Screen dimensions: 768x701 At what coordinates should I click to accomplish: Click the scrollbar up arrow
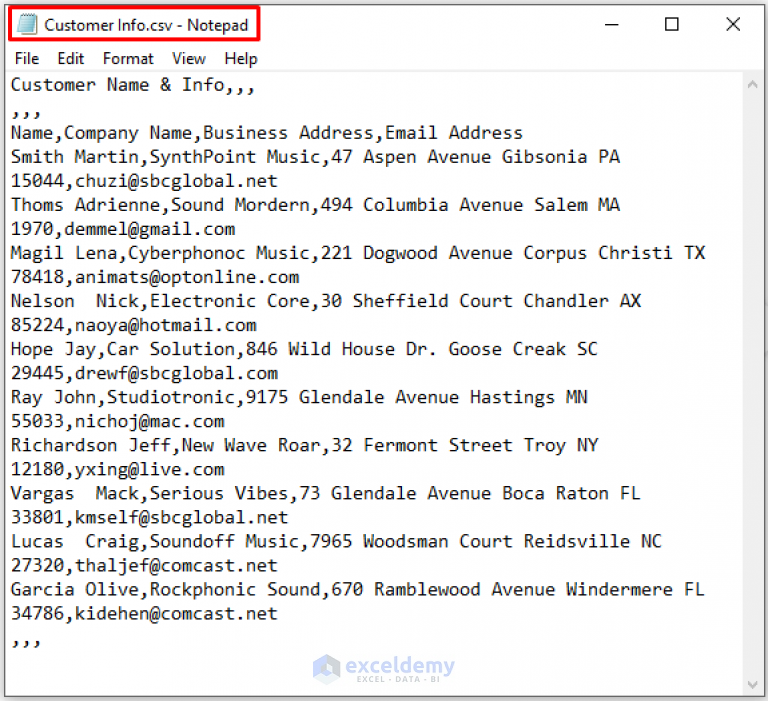752,85
